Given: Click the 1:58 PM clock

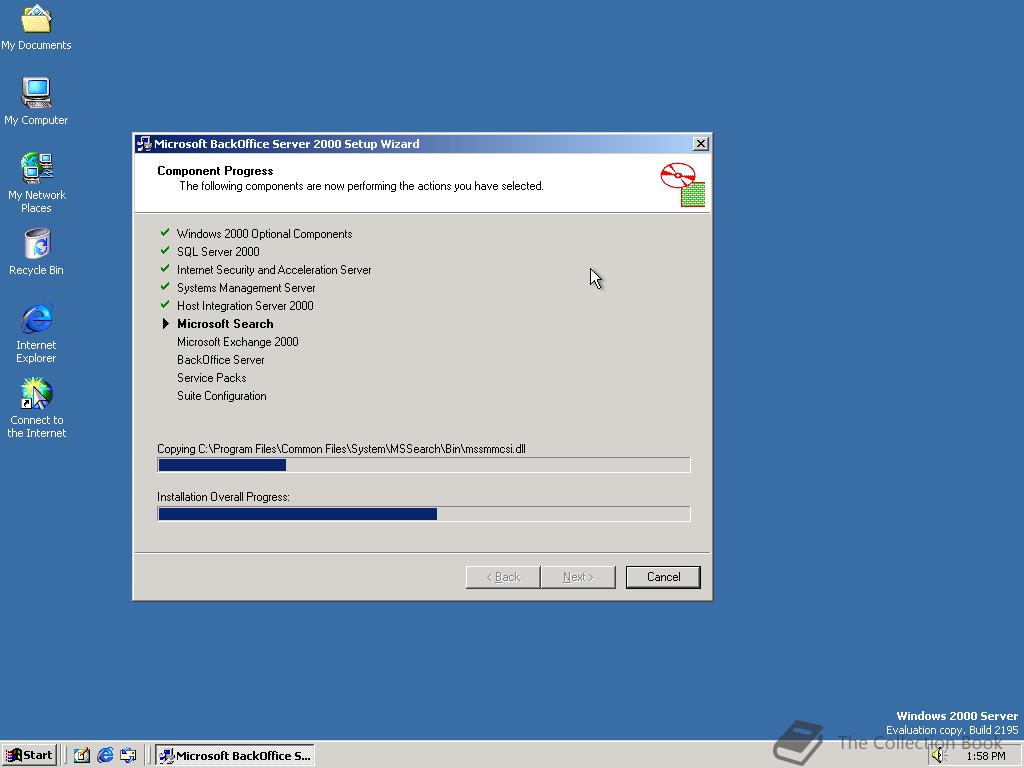Looking at the screenshot, I should [x=985, y=756].
